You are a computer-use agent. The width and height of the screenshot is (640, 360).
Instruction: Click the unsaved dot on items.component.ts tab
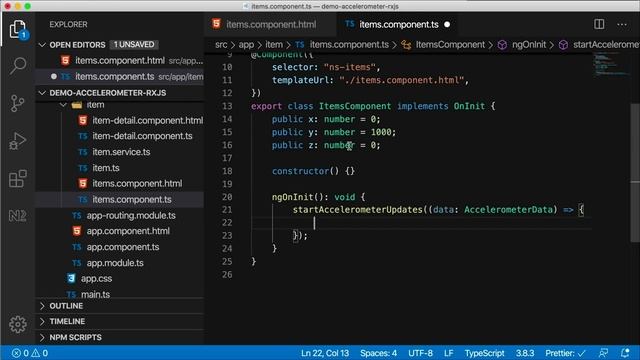pyautogui.click(x=447, y=24)
